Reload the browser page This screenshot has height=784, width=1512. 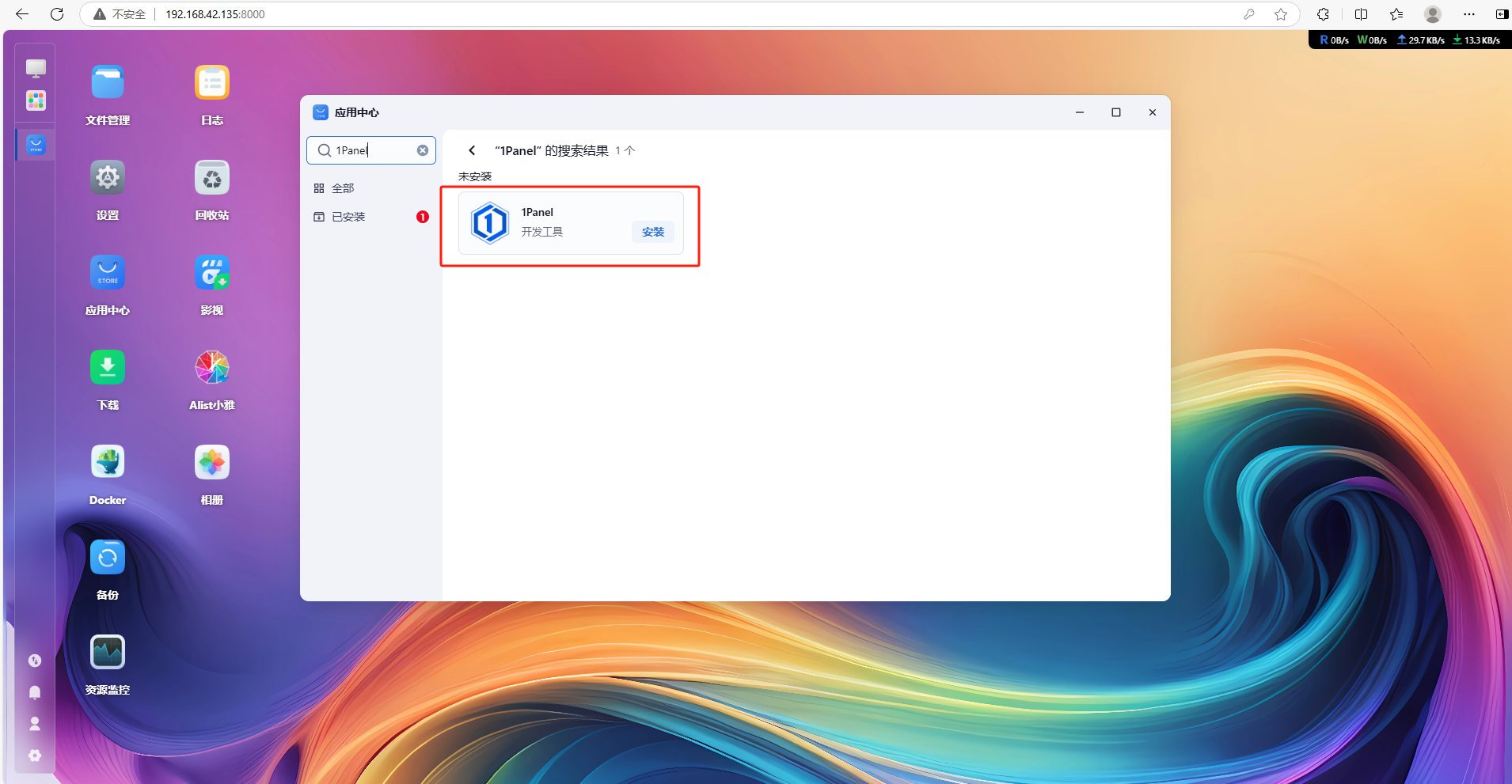click(x=57, y=14)
